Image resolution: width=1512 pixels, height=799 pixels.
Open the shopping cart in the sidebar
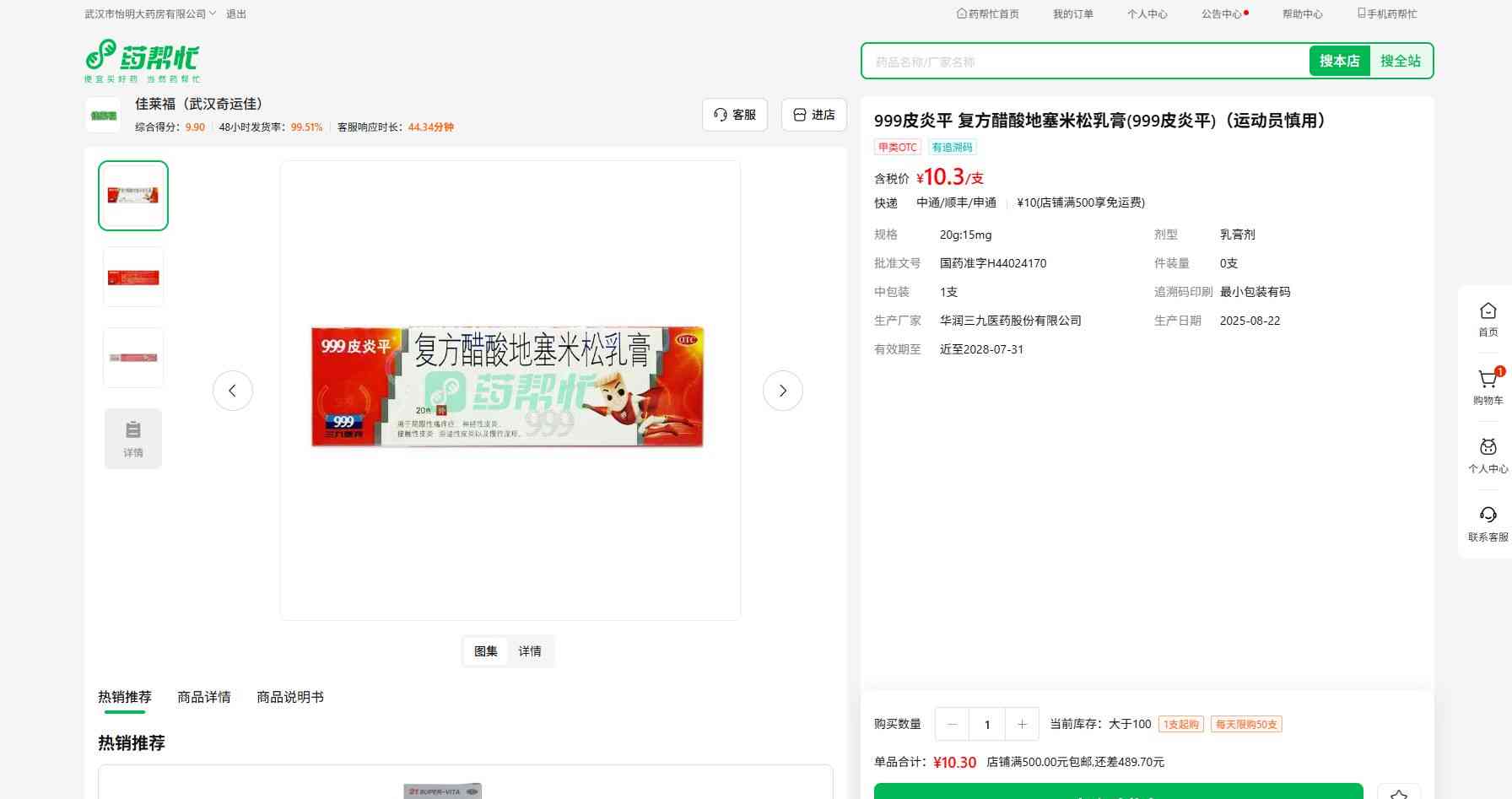1488,386
